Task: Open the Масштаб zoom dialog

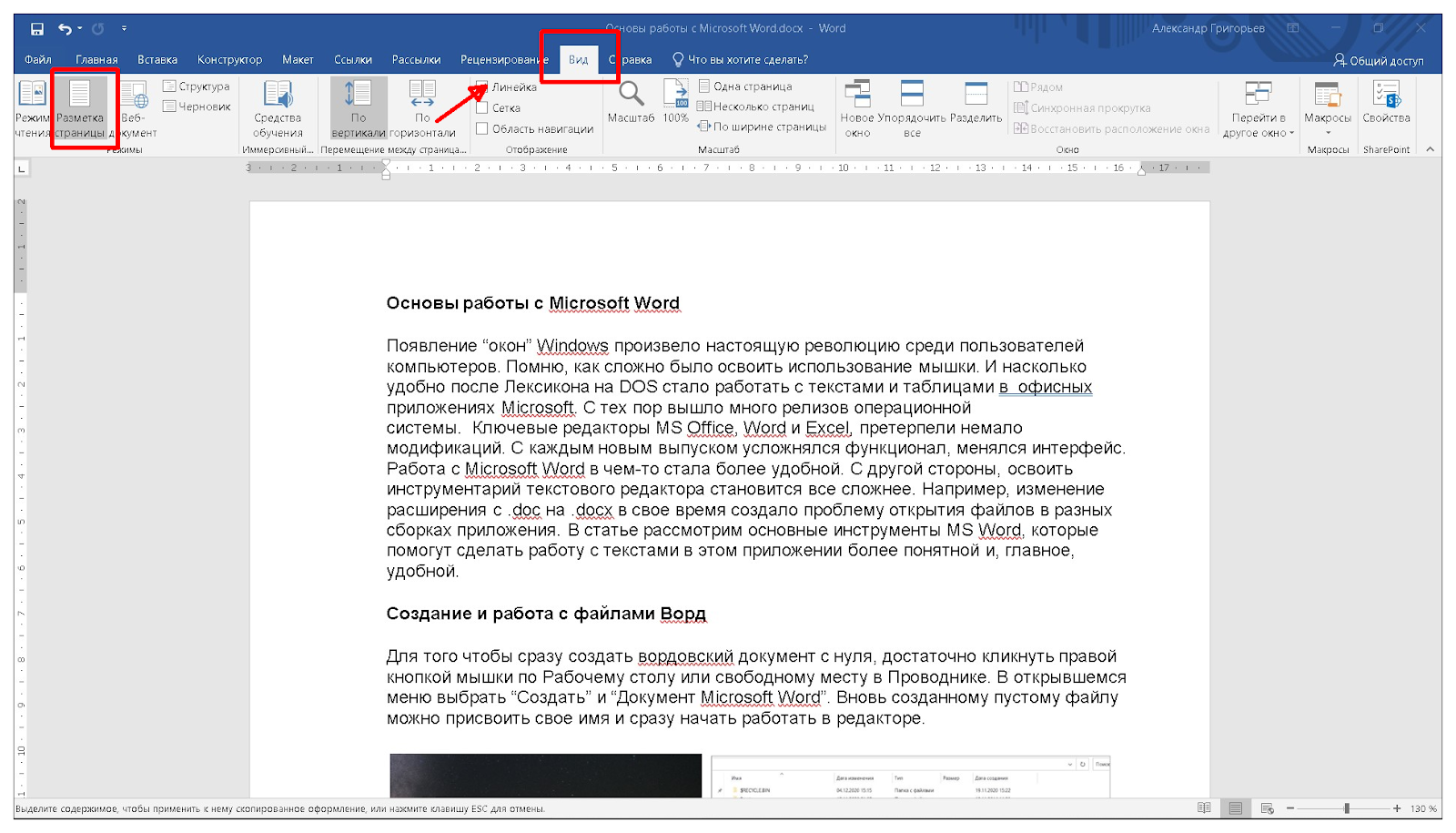Action: [631, 102]
